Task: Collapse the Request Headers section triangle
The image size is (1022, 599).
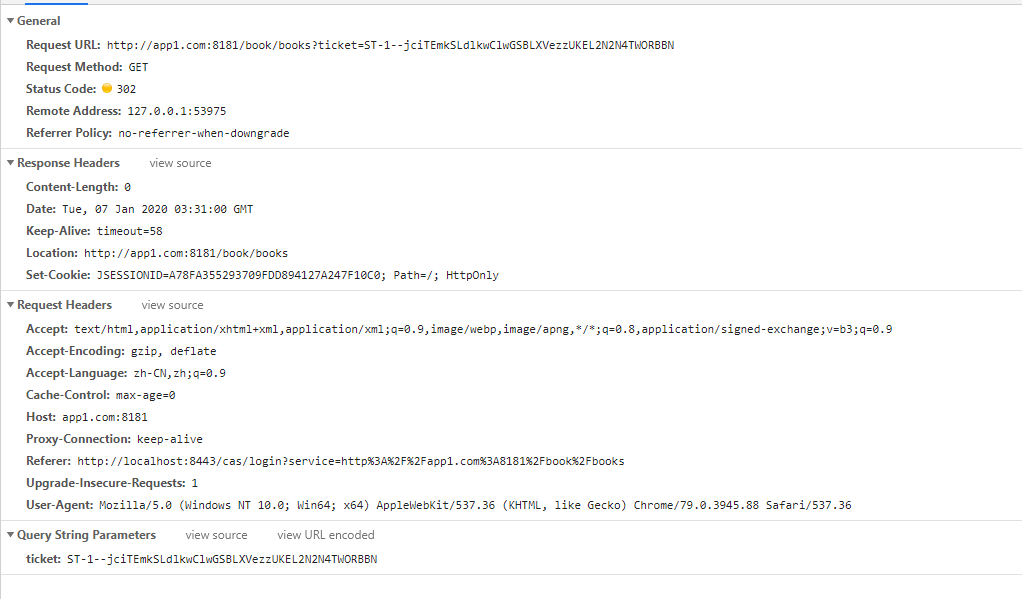Action: click(x=10, y=305)
